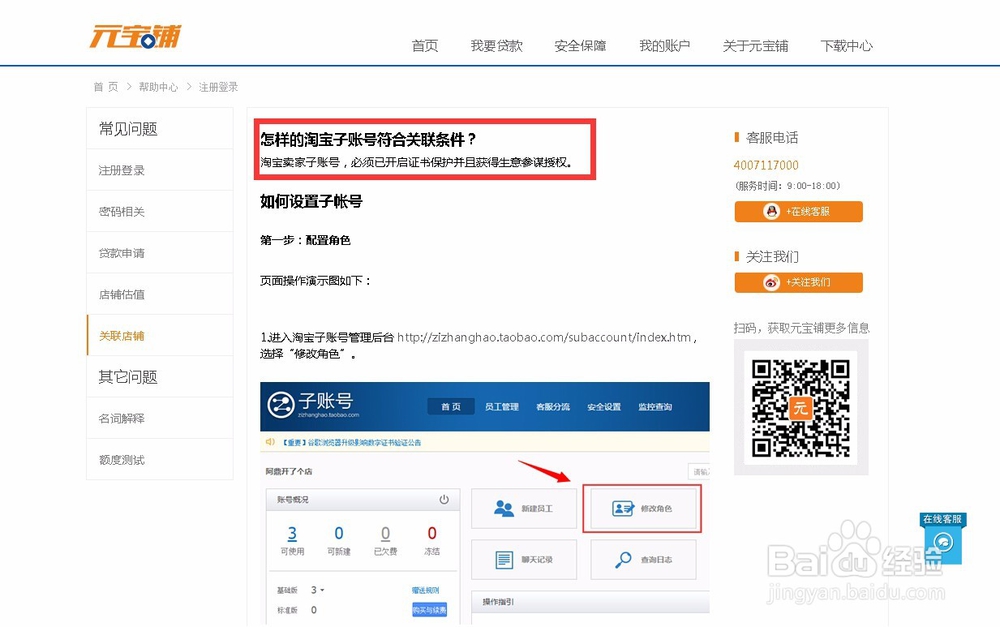
Task: Click the 账号概况 panel title
Action: pyautogui.click(x=293, y=499)
